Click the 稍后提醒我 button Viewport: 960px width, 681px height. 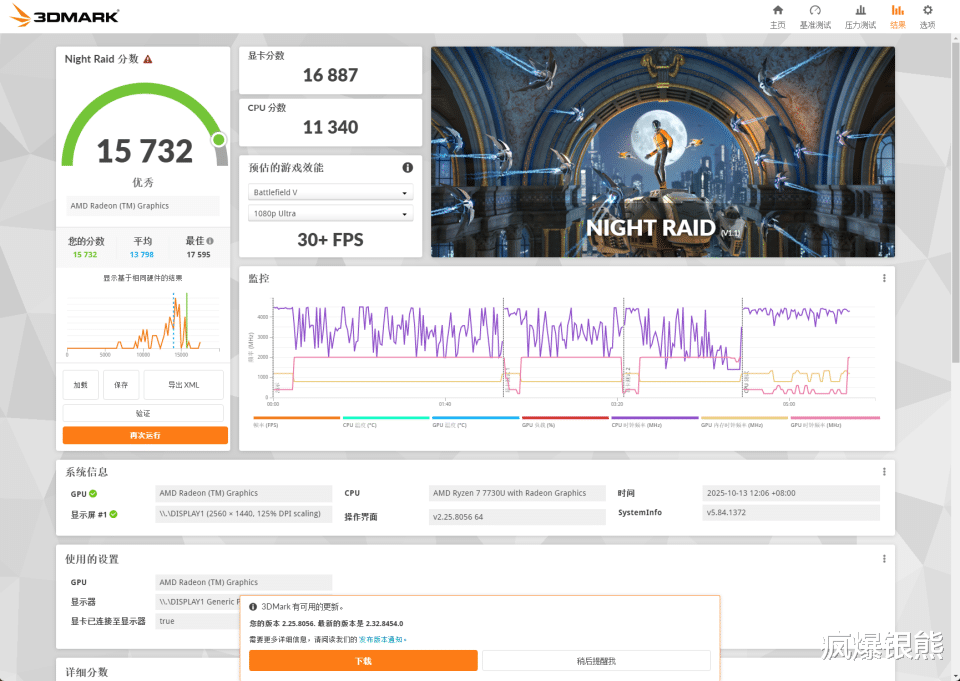pos(596,661)
